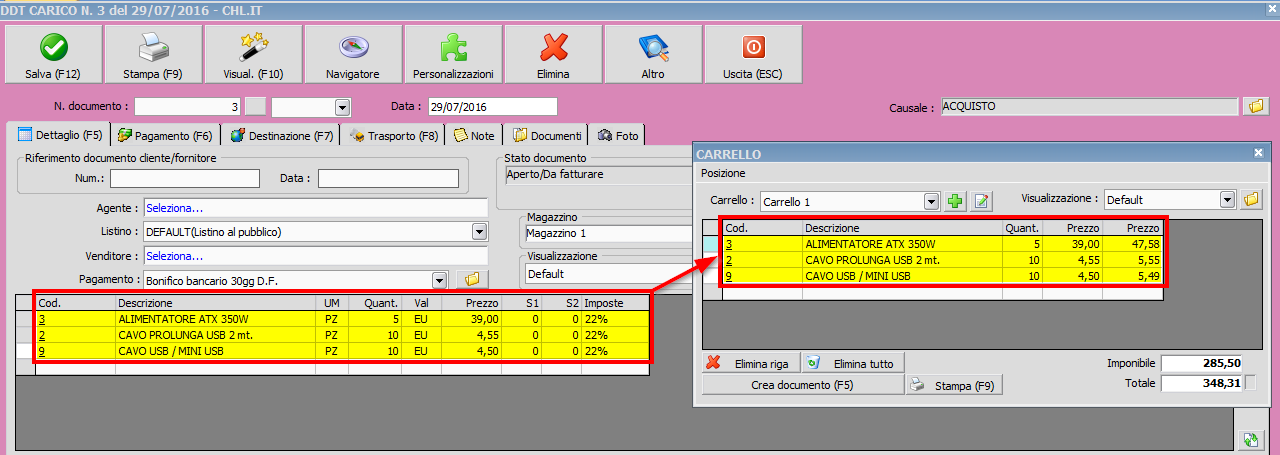Open the Navigatore compass tool
The height and width of the screenshot is (455, 1280).
pos(353,56)
